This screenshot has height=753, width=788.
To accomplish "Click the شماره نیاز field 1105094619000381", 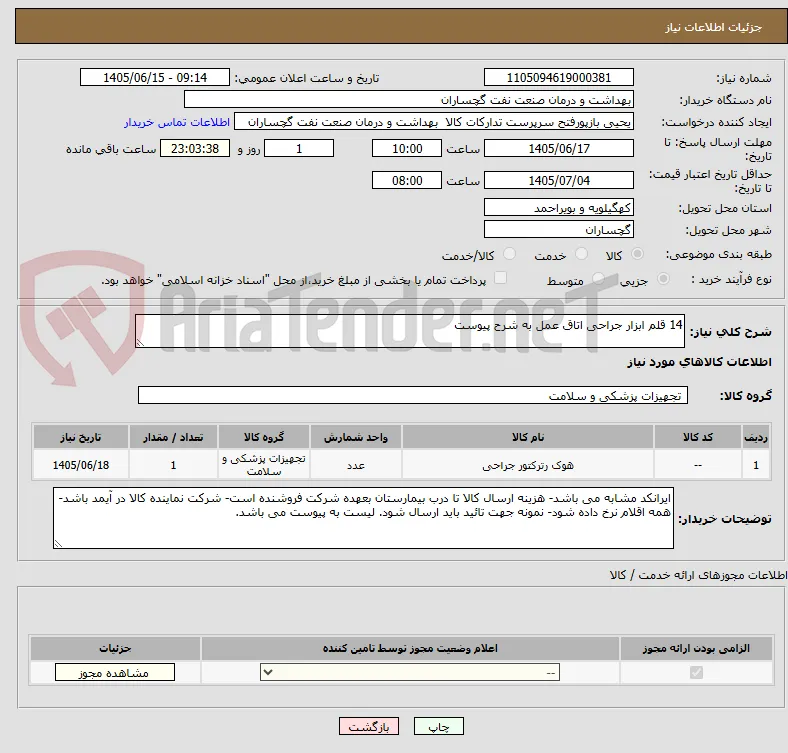I will 559,77.
